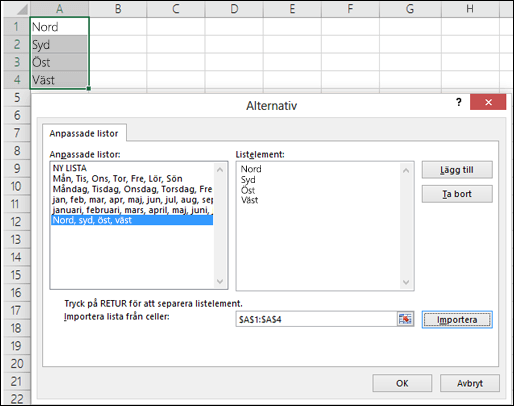Select cell A4 containing Väst
The height and width of the screenshot is (406, 514).
(59, 80)
